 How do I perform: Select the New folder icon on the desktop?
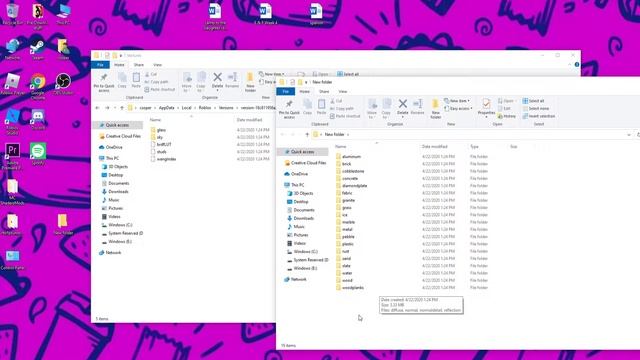(63, 224)
